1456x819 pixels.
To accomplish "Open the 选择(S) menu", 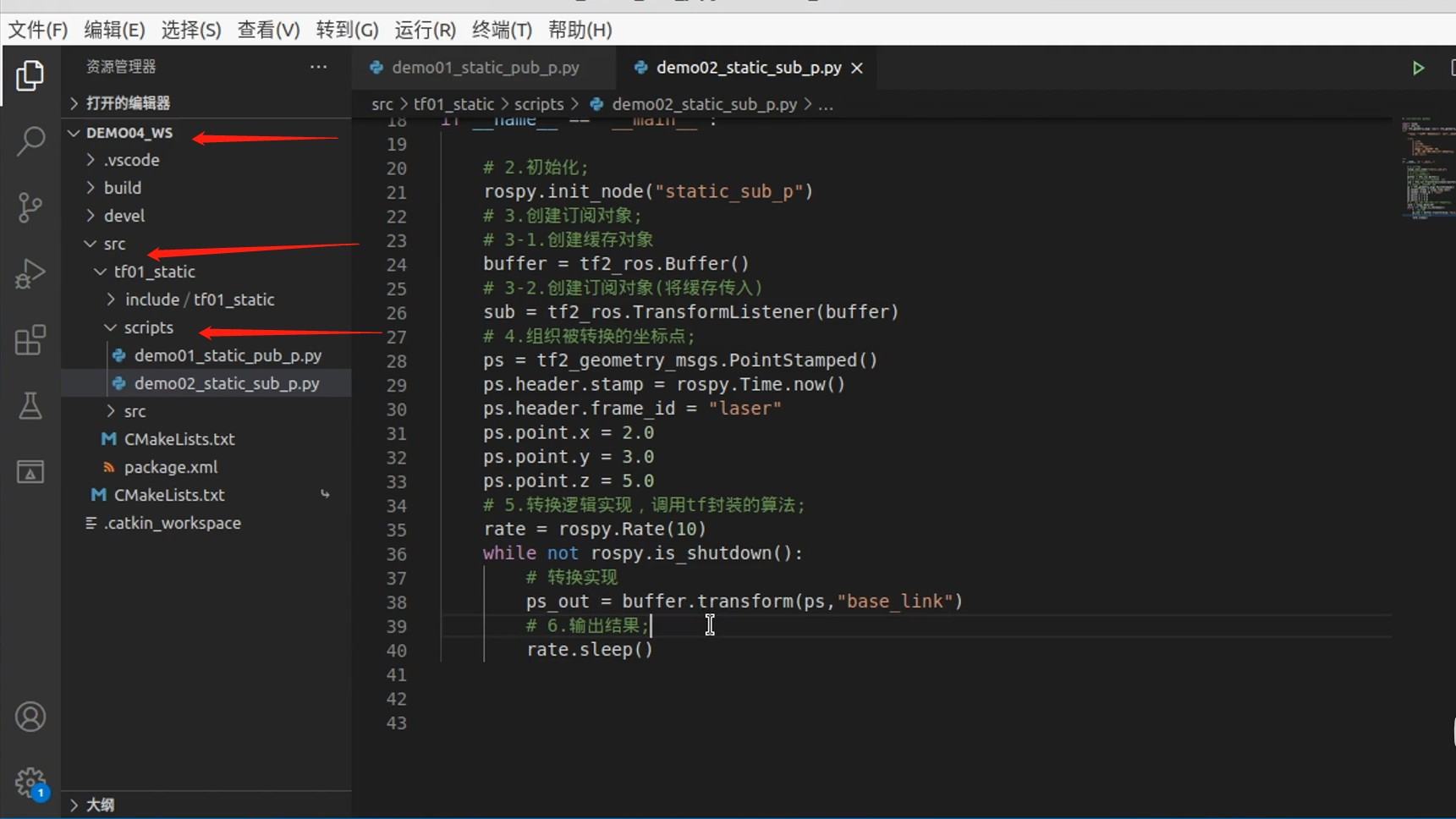I will [x=191, y=30].
